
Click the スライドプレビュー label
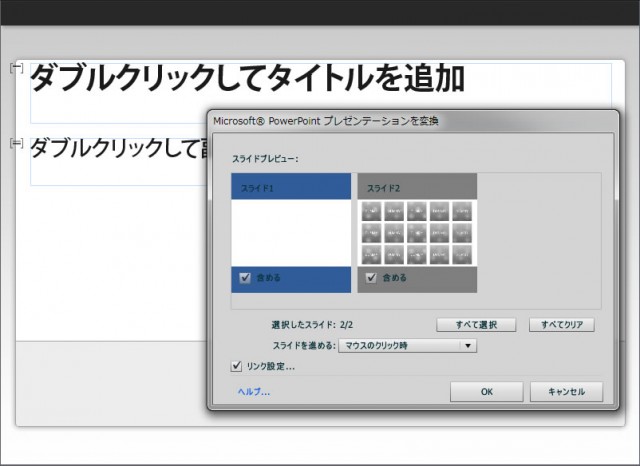point(265,159)
